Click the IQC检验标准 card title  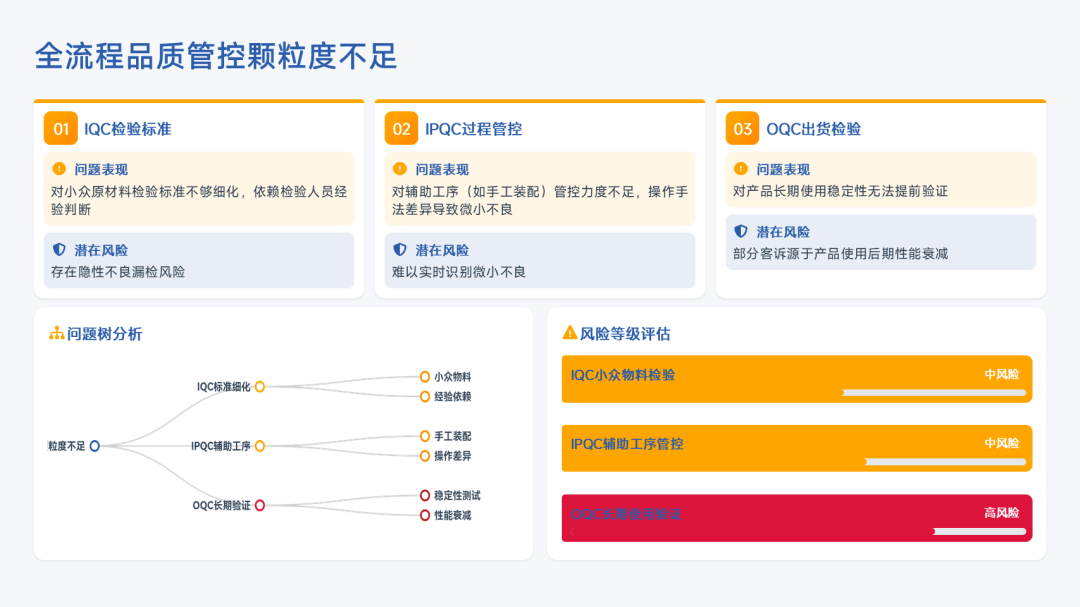point(128,129)
